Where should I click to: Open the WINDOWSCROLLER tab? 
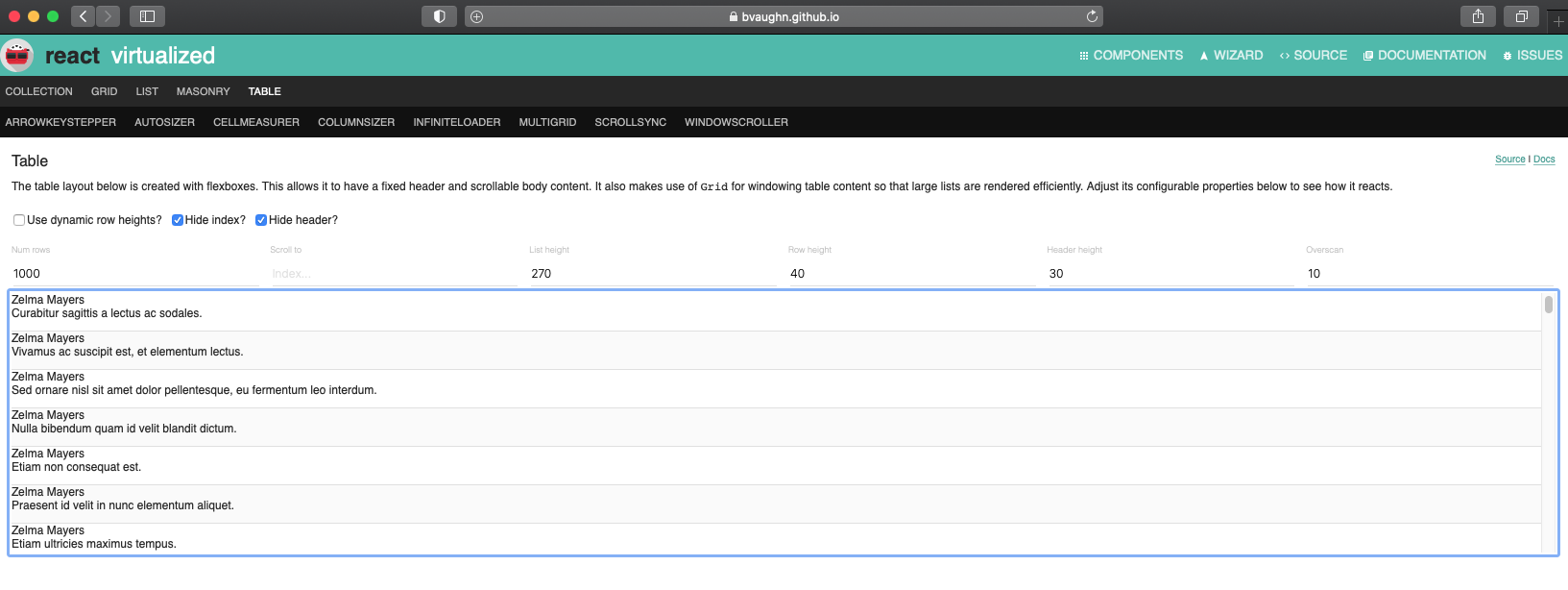click(736, 122)
